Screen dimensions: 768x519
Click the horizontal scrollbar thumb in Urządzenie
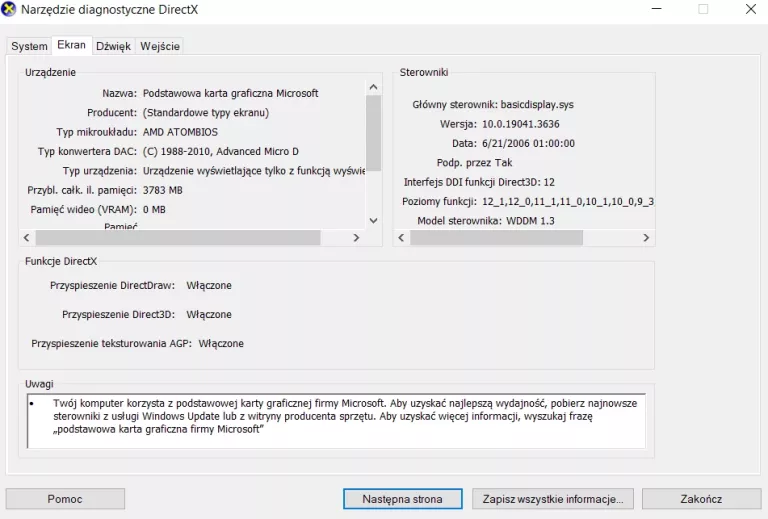[x=178, y=238]
